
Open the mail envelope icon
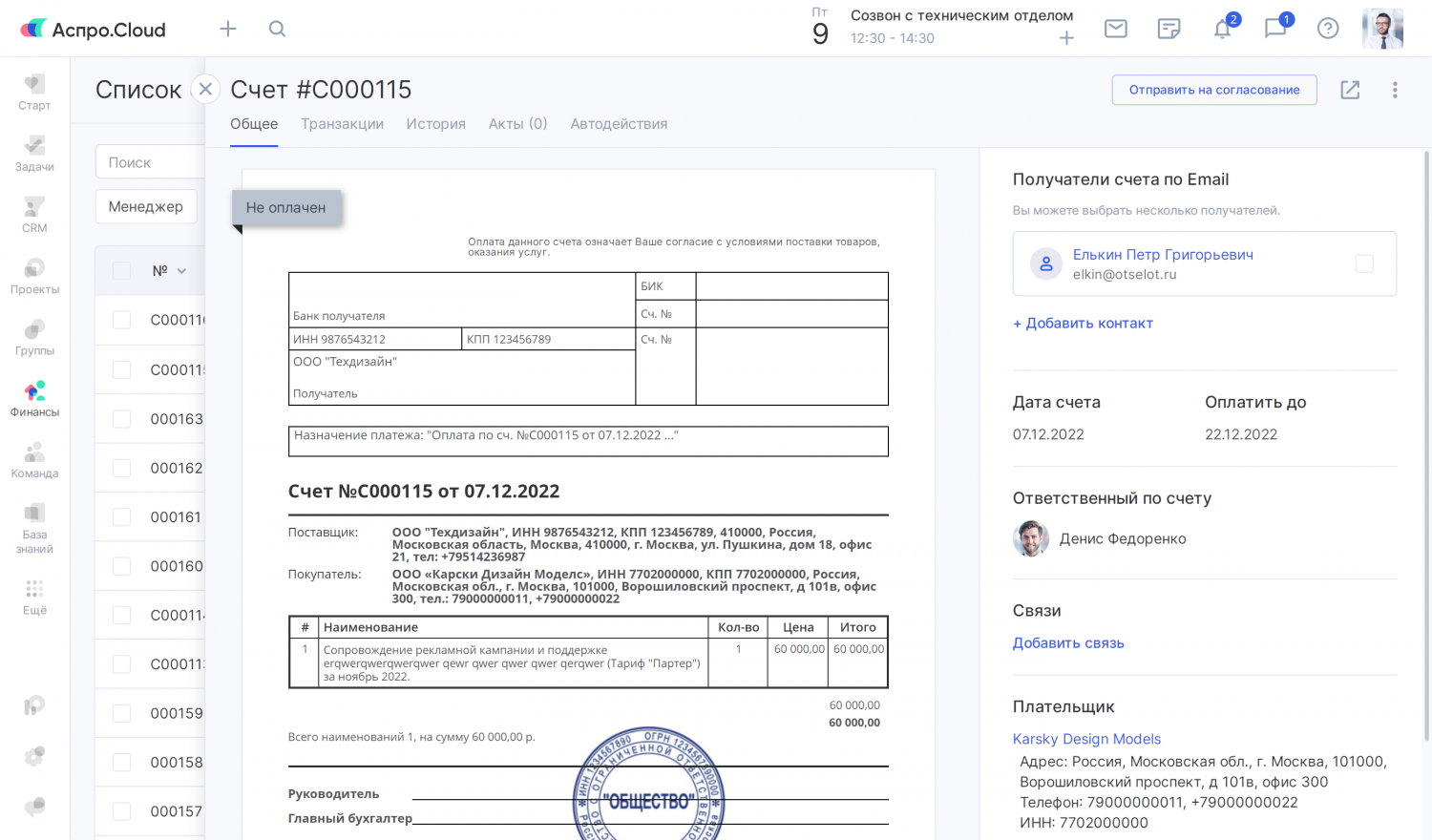coord(1115,29)
